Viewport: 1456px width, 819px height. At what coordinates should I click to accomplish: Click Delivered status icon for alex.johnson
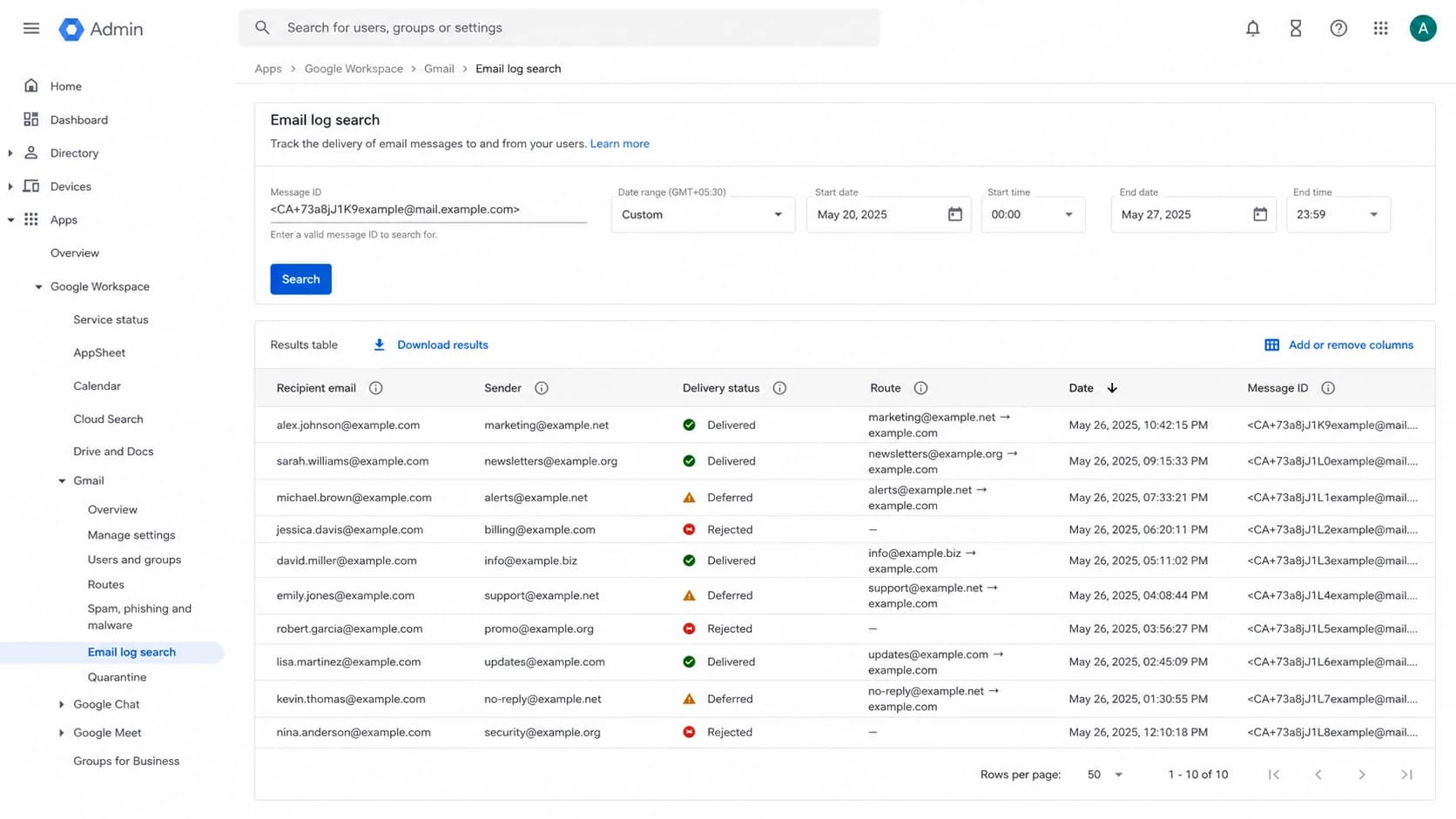[689, 425]
